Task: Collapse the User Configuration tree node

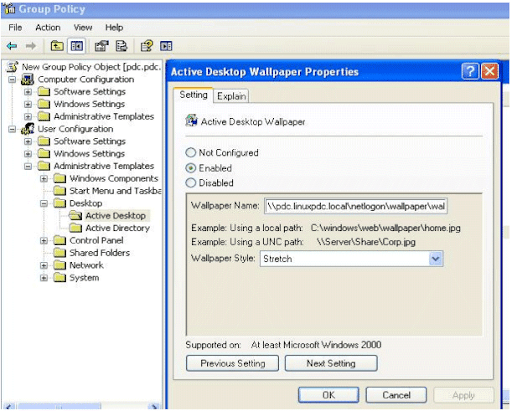Action: click(x=12, y=129)
